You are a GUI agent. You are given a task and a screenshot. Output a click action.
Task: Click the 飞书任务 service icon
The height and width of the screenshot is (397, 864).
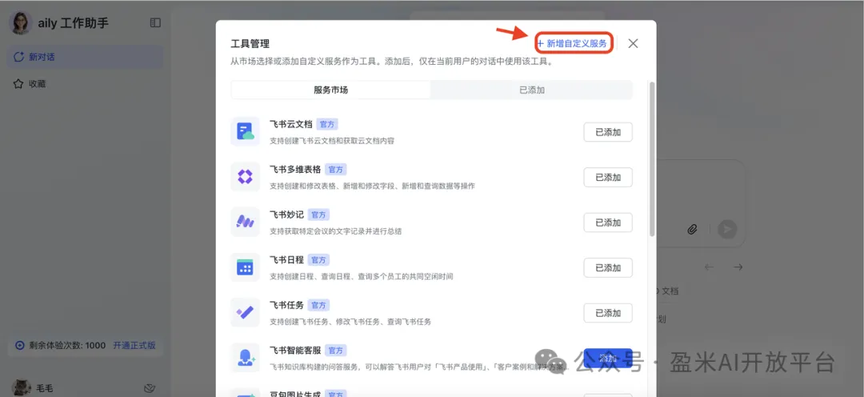[x=245, y=312]
